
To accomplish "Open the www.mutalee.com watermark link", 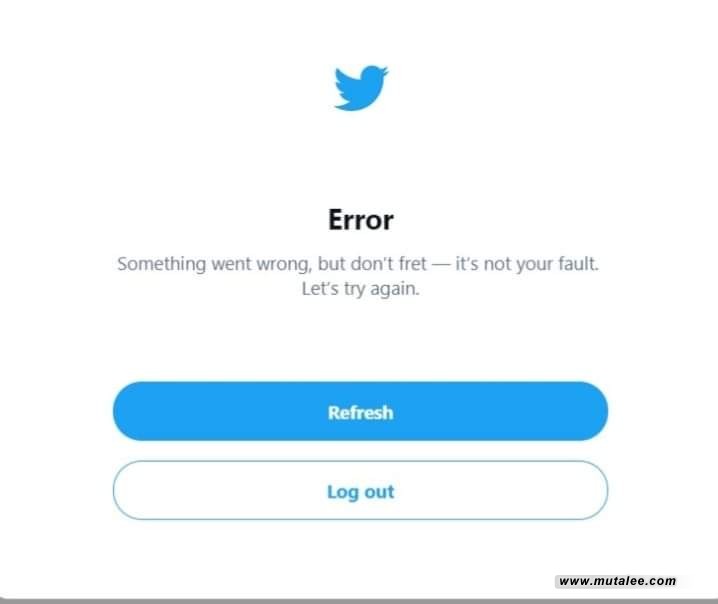I will tap(617, 581).
